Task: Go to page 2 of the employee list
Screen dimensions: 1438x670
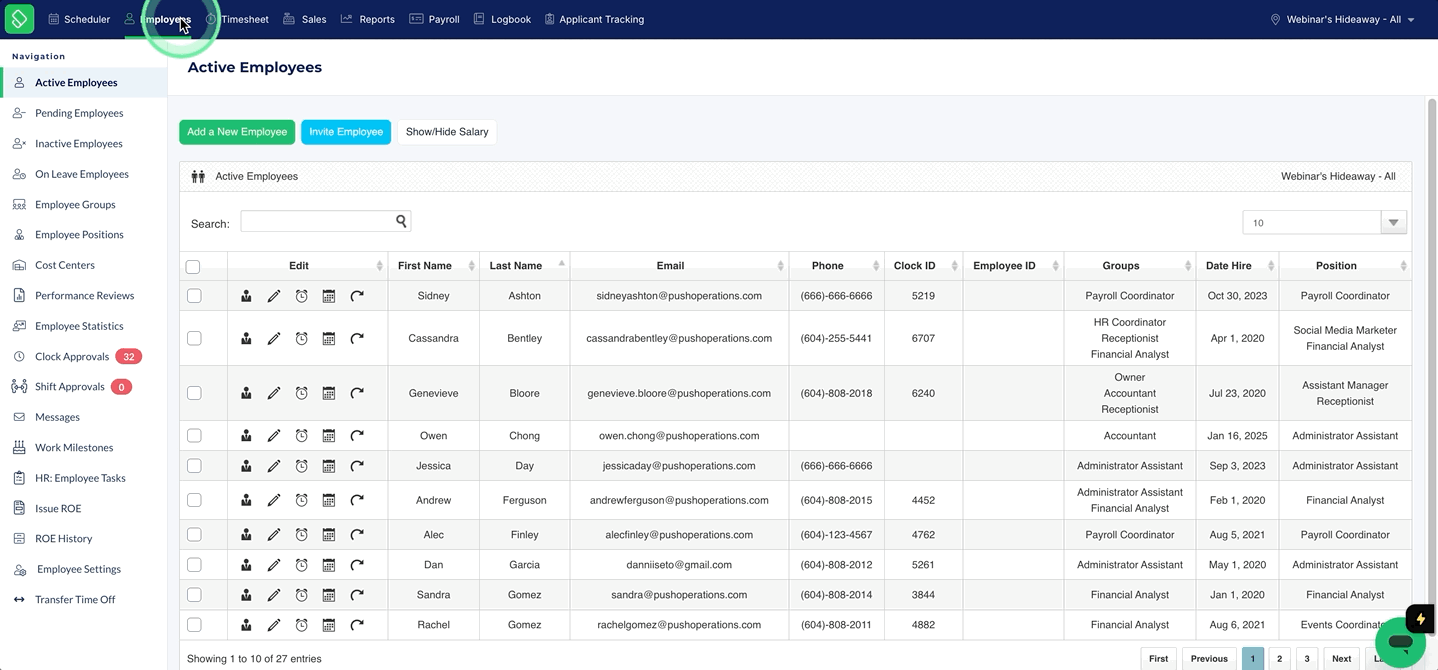Action: (1279, 659)
